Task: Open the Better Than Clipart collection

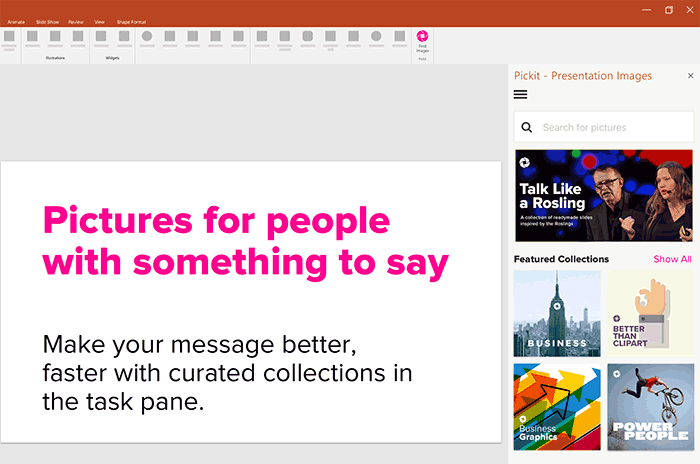Action: [650, 313]
